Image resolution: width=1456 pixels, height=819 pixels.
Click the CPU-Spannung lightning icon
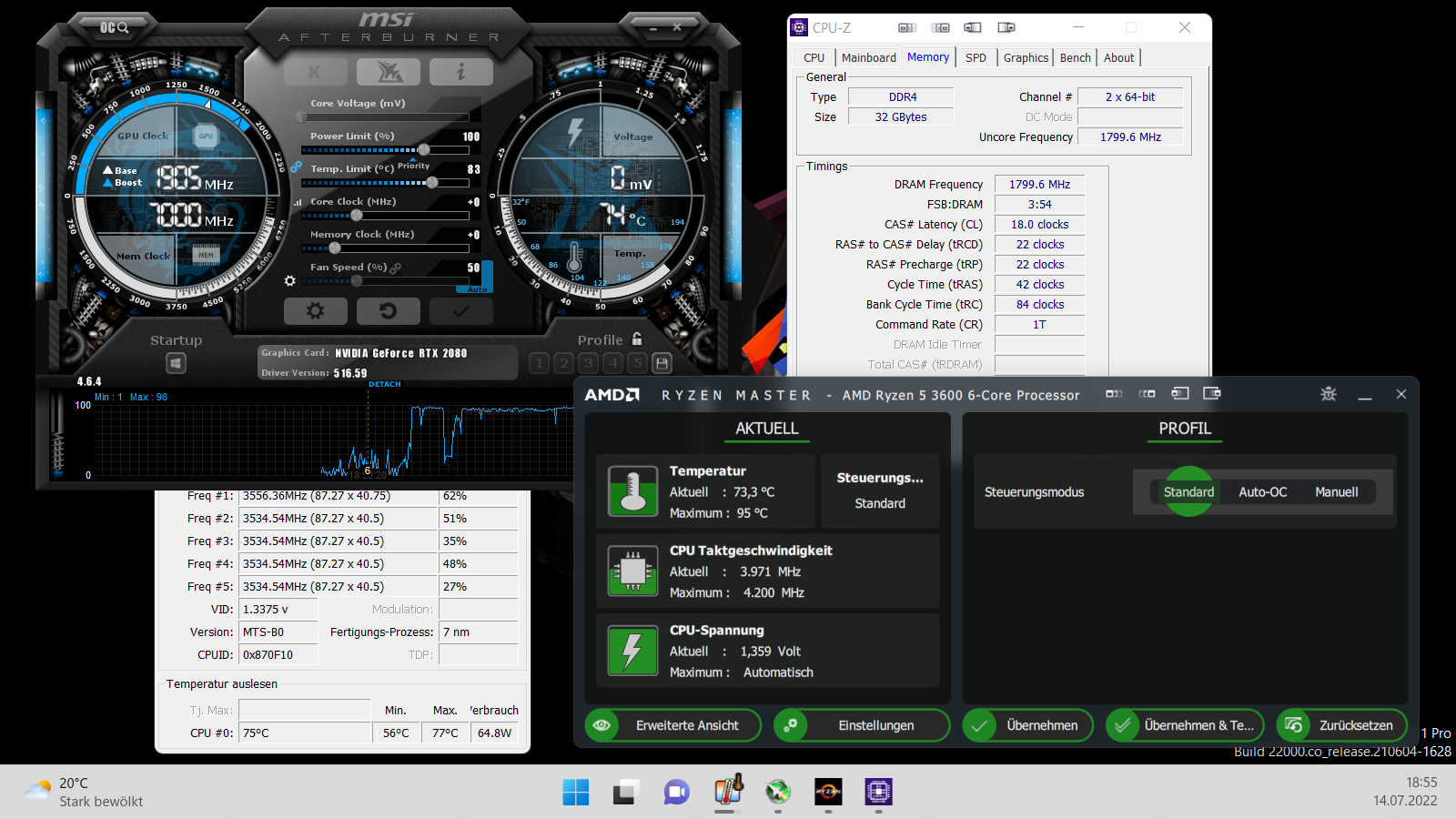632,651
